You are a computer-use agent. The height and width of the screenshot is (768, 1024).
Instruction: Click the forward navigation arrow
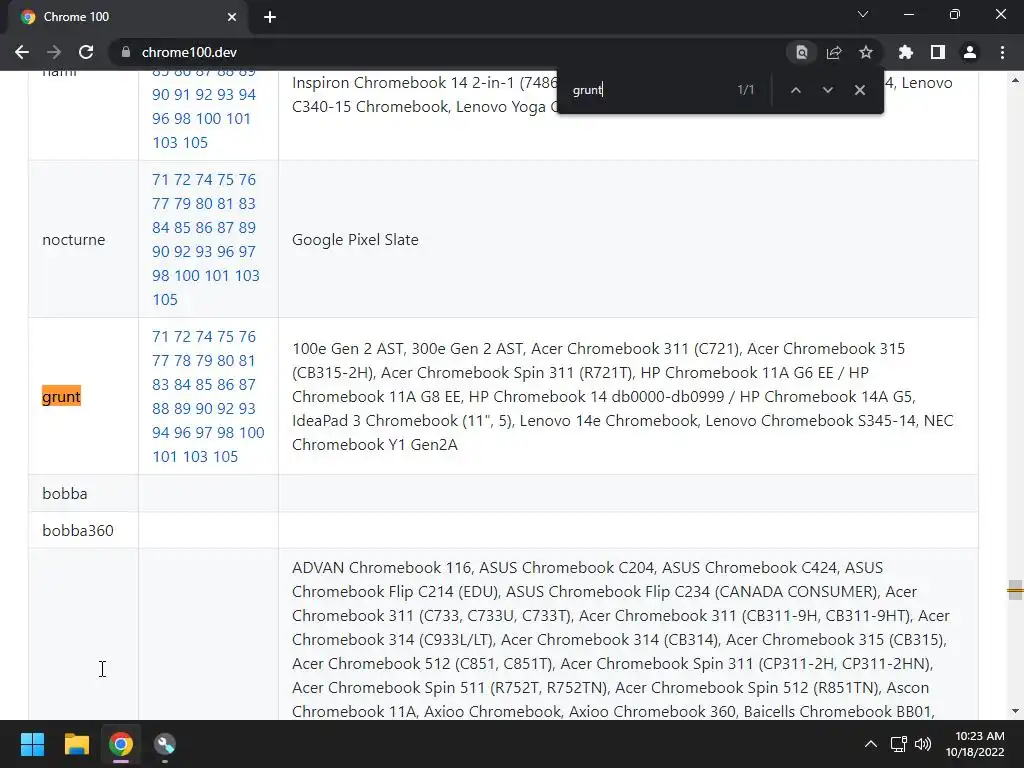click(54, 52)
